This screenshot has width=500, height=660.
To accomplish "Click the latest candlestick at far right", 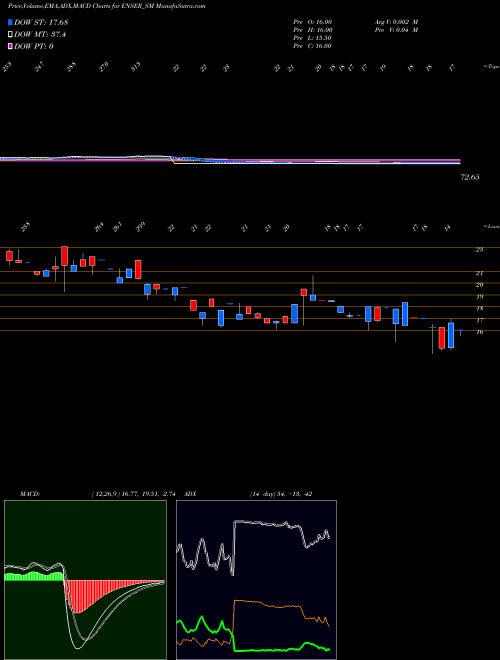I will tap(460, 332).
